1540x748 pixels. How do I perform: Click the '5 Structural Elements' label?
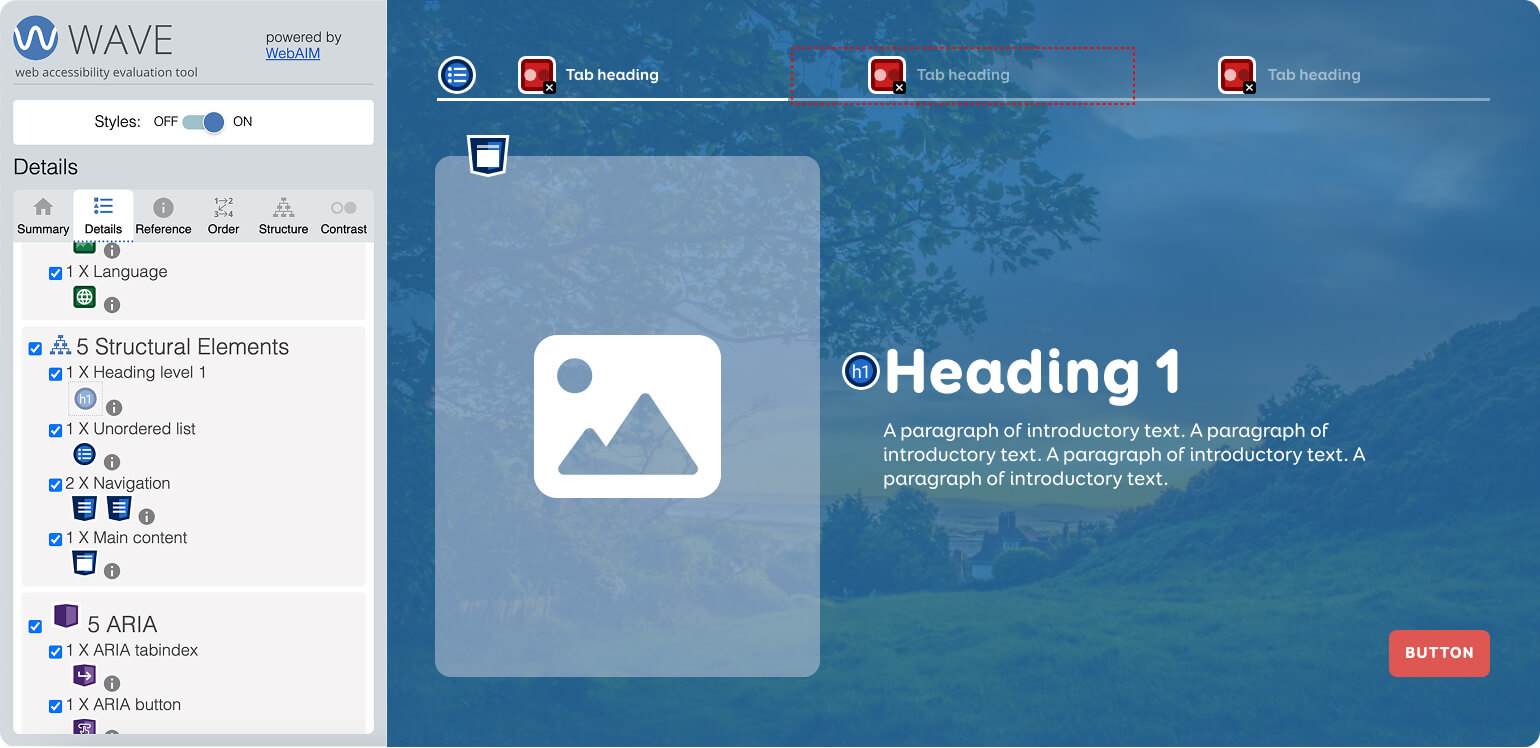[x=183, y=347]
